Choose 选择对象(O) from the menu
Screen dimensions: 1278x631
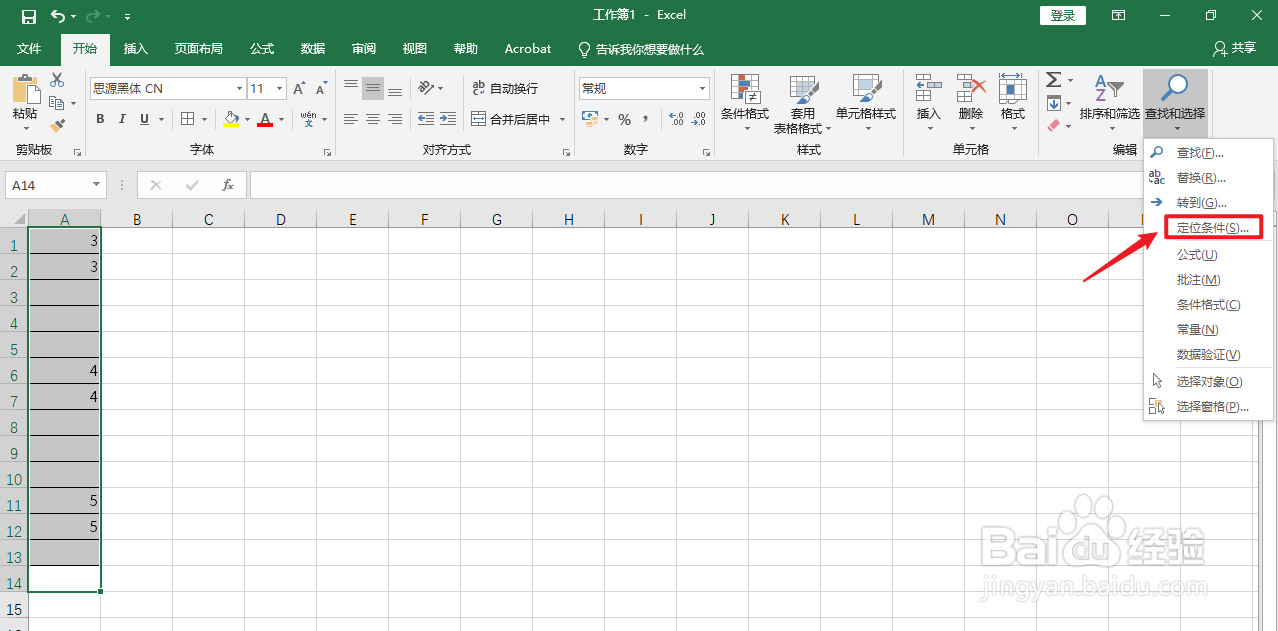click(1208, 382)
